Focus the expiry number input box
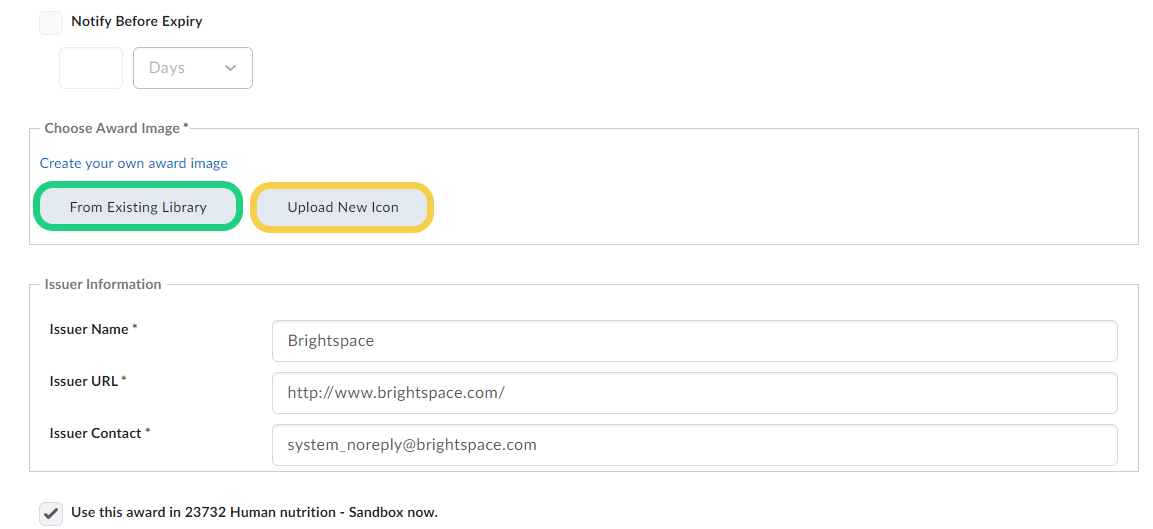The width and height of the screenshot is (1153, 529). tap(91, 68)
